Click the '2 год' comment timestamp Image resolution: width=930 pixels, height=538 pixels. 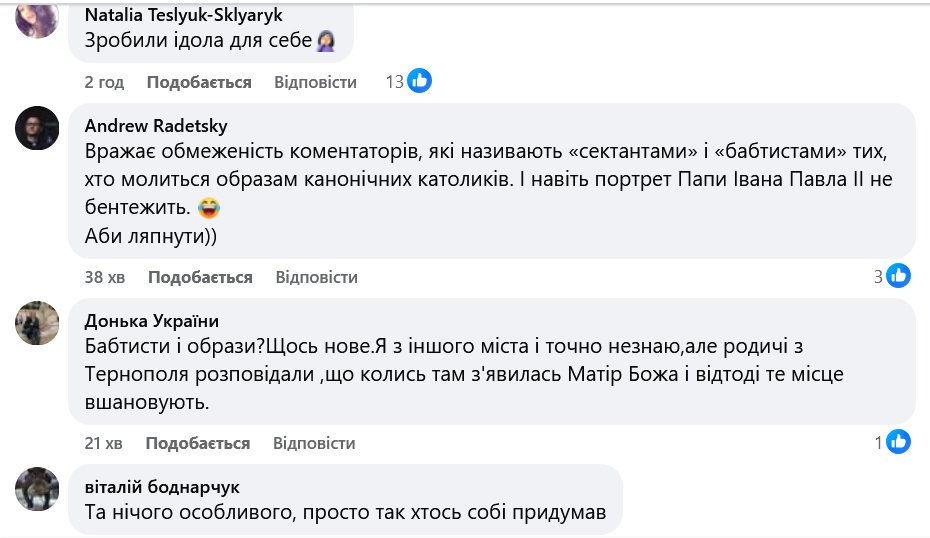pyautogui.click(x=104, y=82)
